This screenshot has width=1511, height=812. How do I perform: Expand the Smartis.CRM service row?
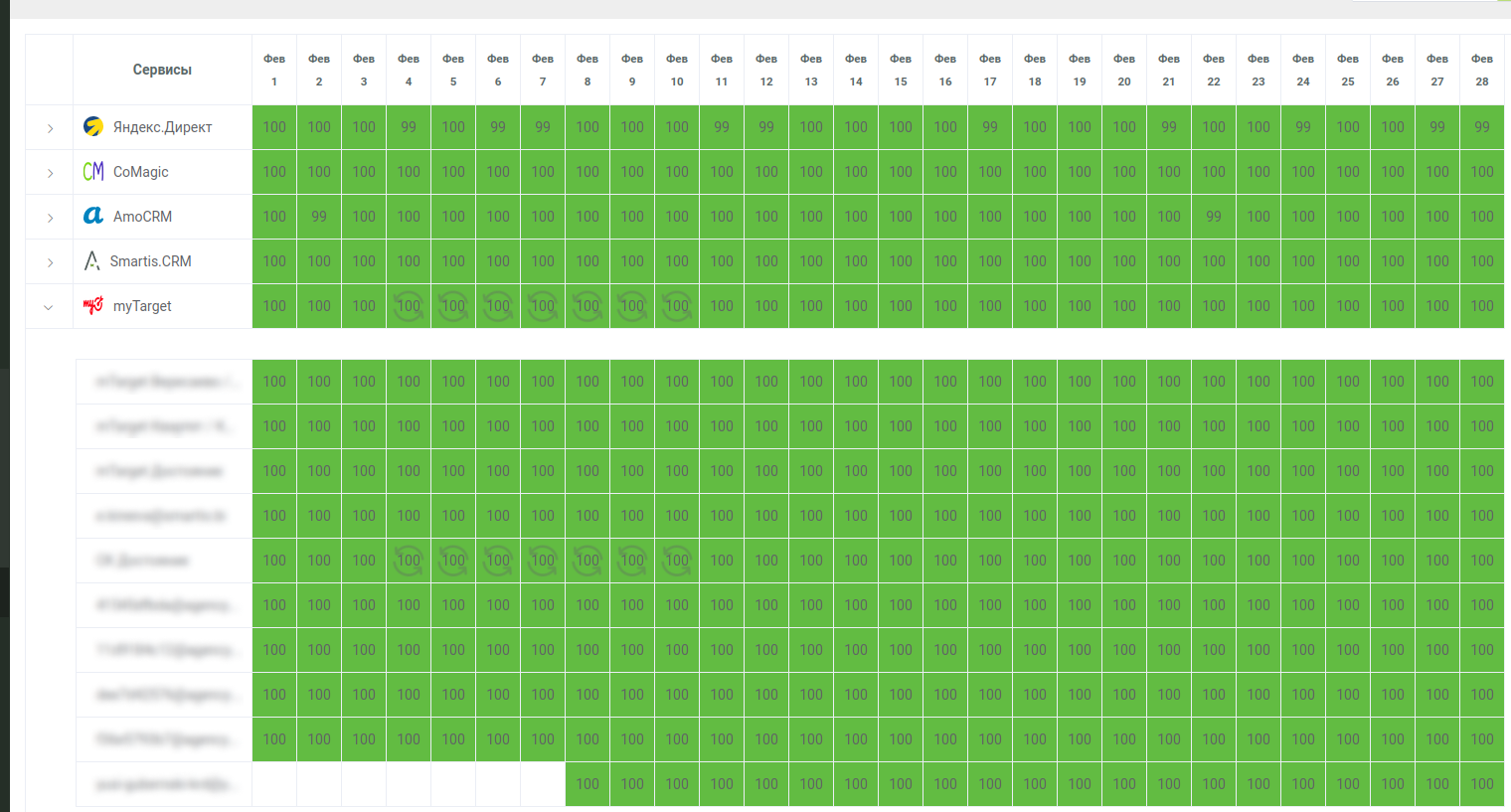[x=50, y=262]
